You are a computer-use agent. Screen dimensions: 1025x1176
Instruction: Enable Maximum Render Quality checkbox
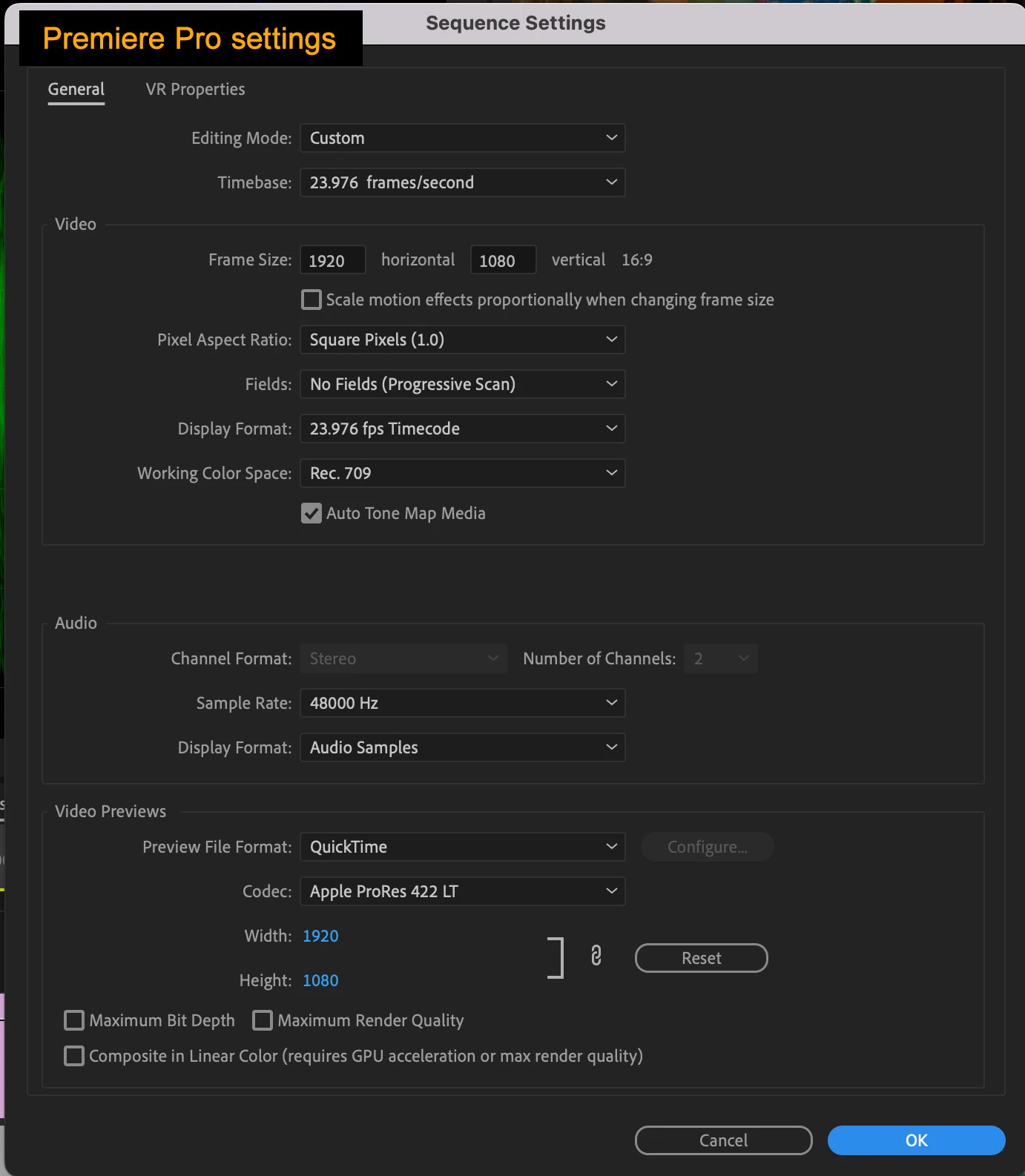tap(263, 1020)
